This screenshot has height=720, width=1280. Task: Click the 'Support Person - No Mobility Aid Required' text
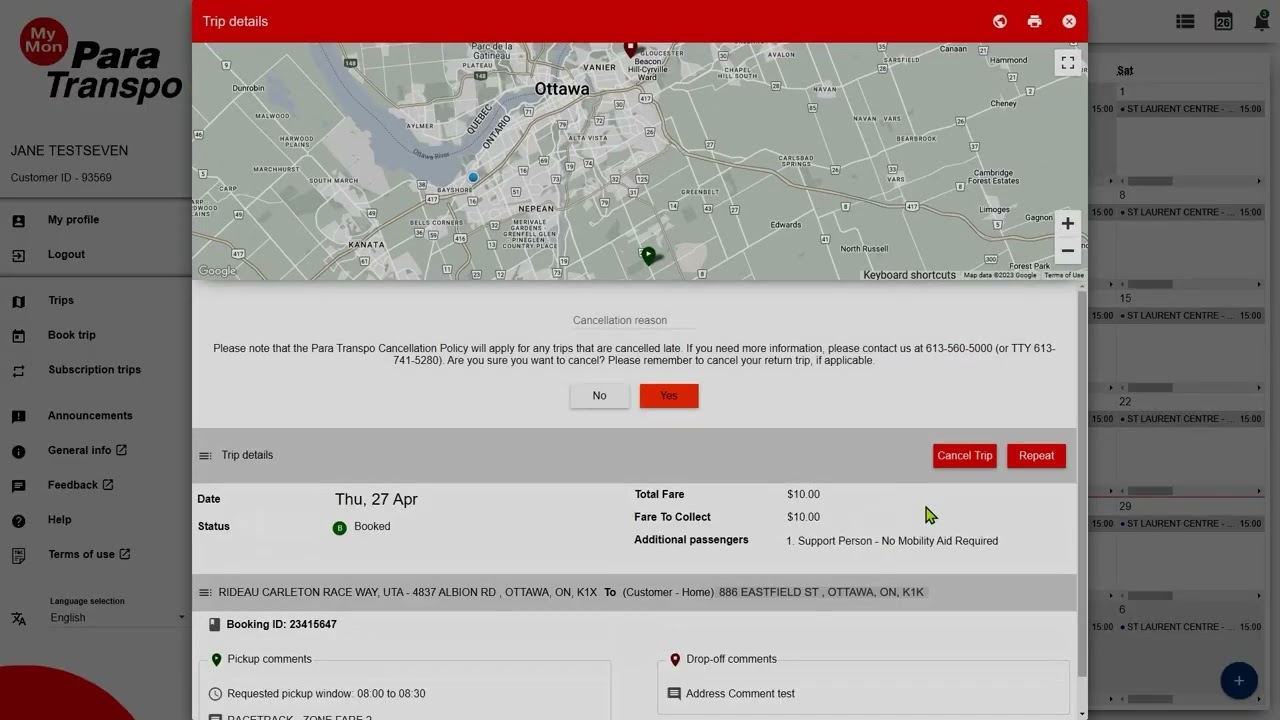click(x=898, y=541)
